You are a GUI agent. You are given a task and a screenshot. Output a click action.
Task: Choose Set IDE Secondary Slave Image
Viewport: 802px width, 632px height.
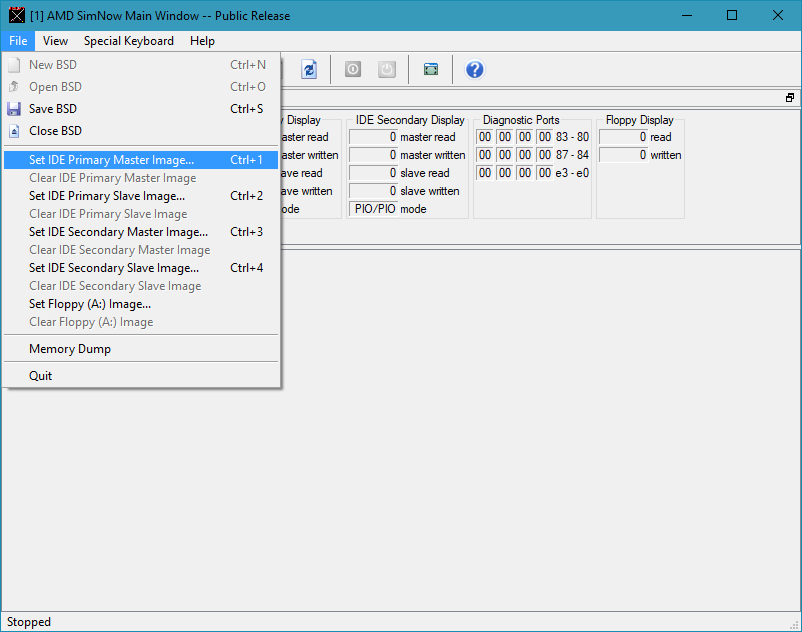(113, 268)
